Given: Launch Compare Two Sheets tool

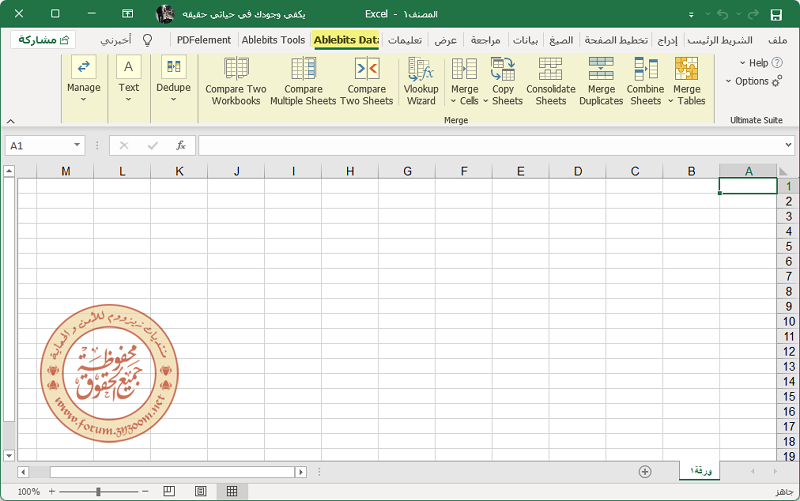Looking at the screenshot, I should click(367, 82).
